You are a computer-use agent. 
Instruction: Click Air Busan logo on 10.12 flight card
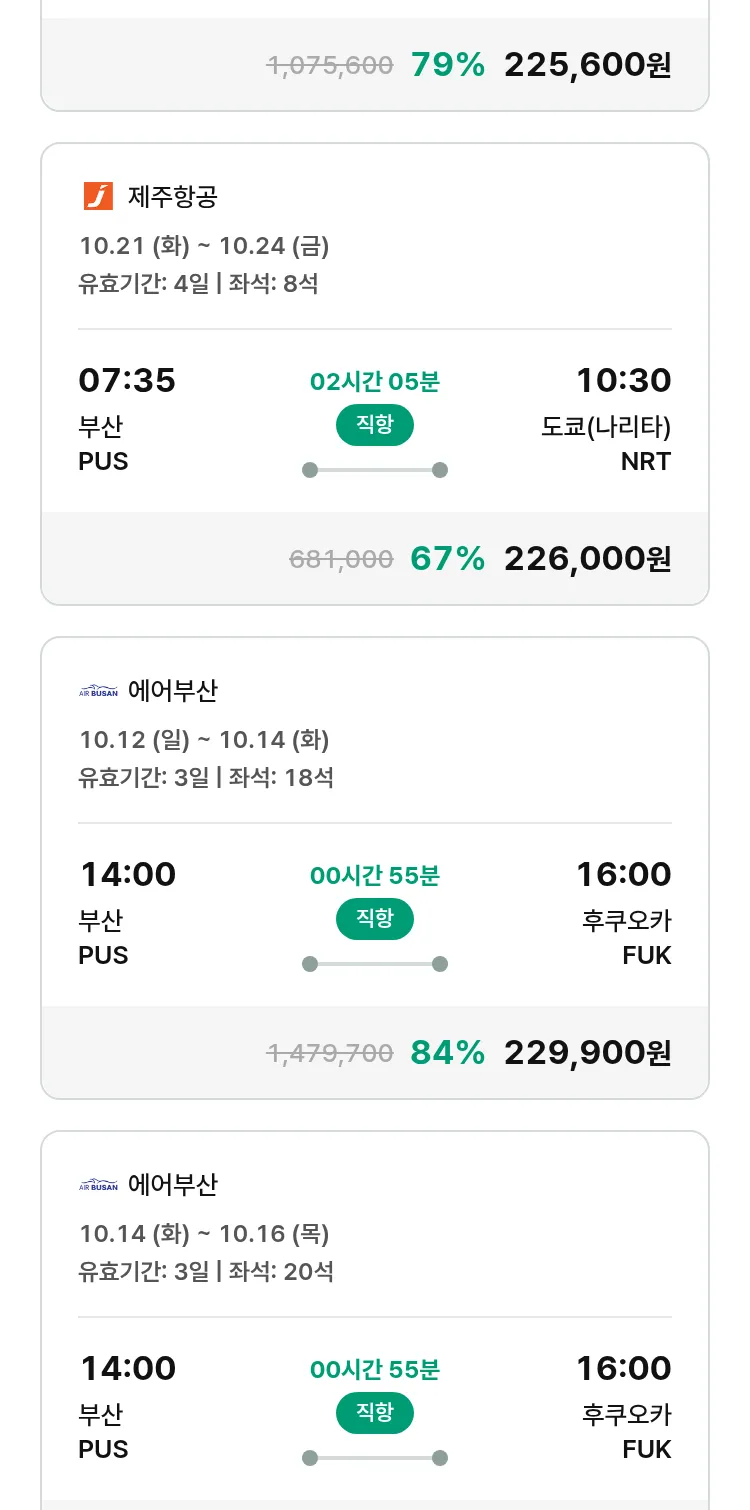pos(98,691)
